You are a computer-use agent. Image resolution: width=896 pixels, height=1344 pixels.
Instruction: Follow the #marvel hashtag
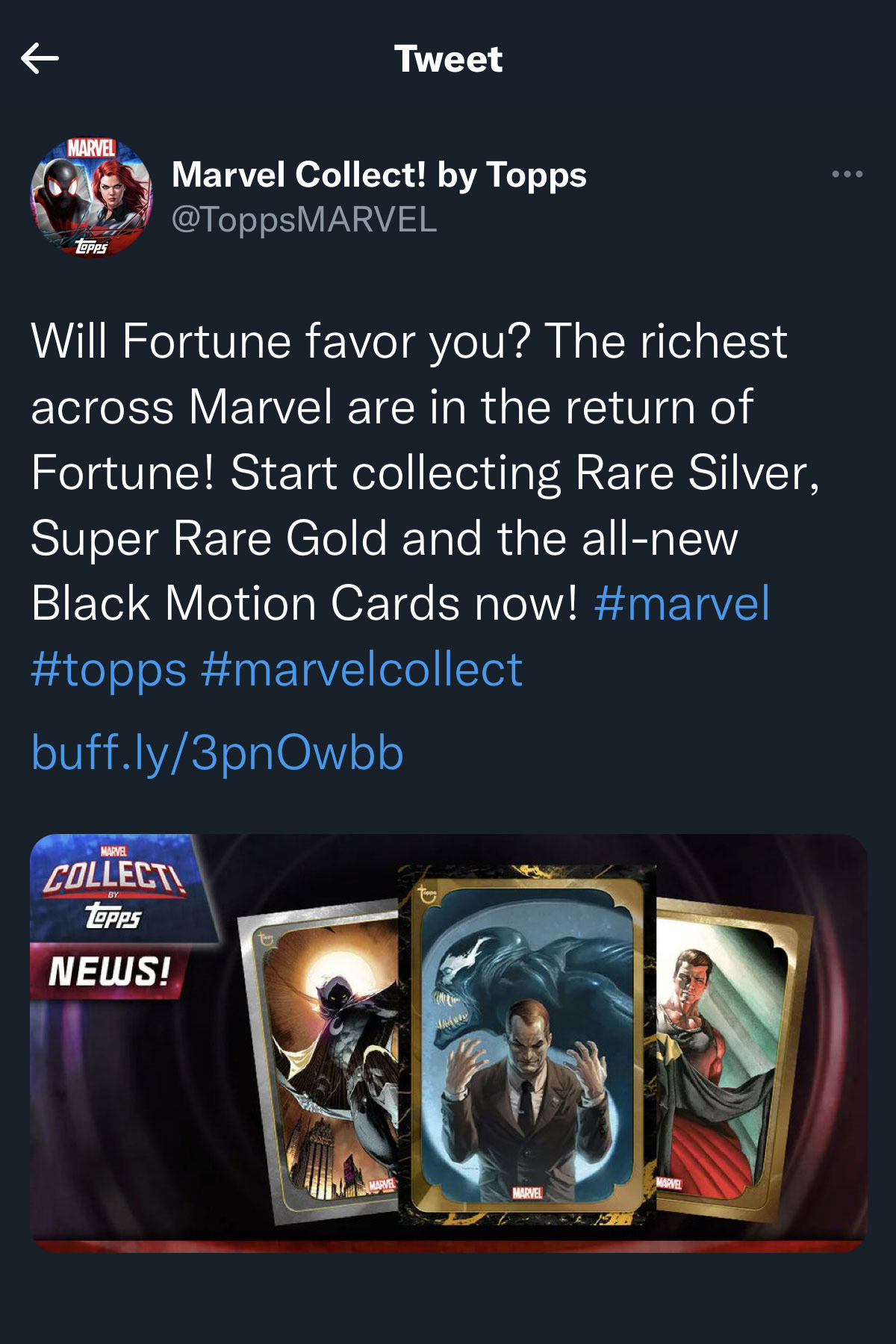click(x=682, y=603)
